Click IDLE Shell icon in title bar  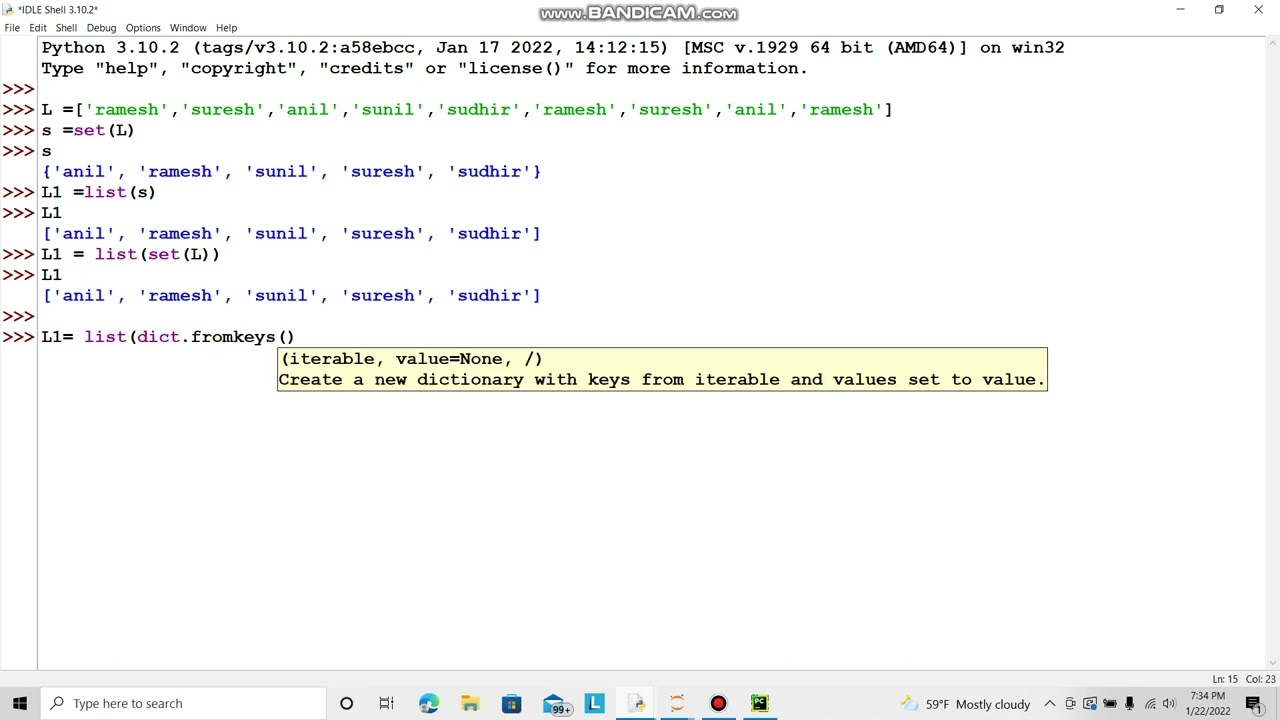[x=9, y=9]
